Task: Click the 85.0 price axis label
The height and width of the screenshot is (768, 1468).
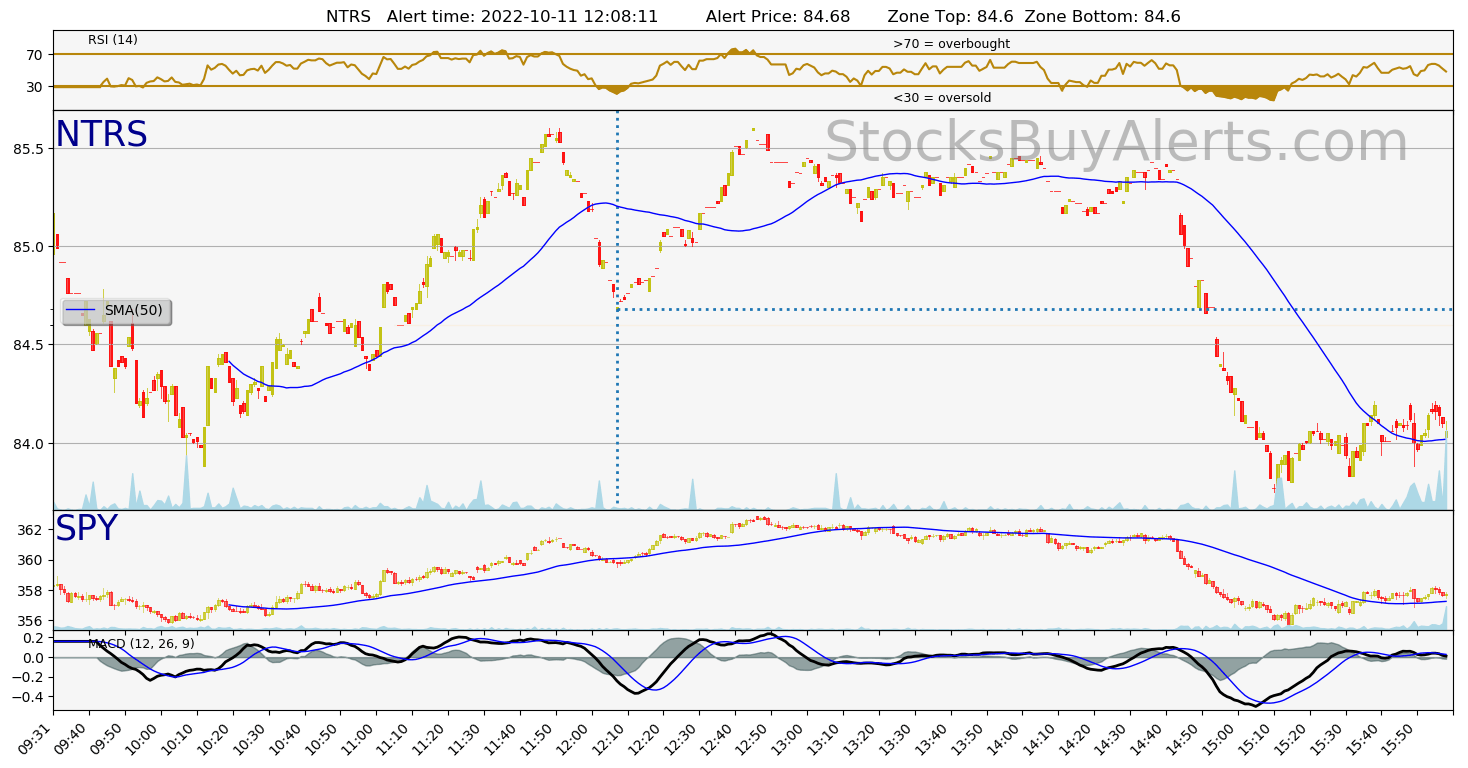Action: click(30, 247)
